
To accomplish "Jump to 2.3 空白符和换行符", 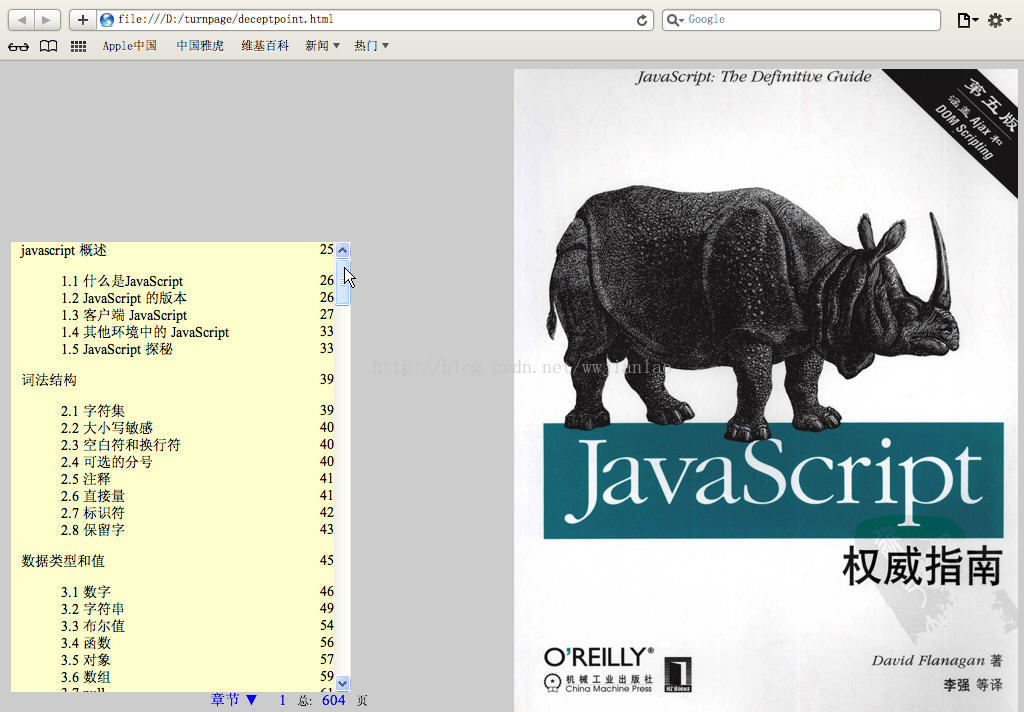I will [x=121, y=445].
